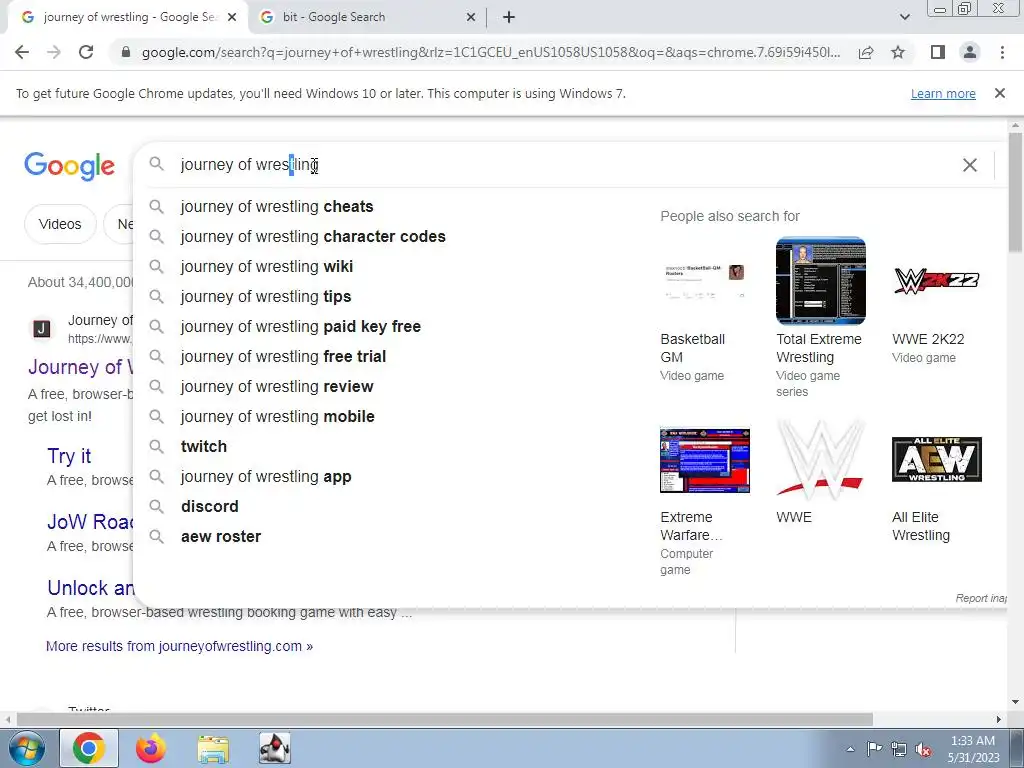The image size is (1024, 768).
Task: Open the Chrome side panel
Action: coord(938,52)
